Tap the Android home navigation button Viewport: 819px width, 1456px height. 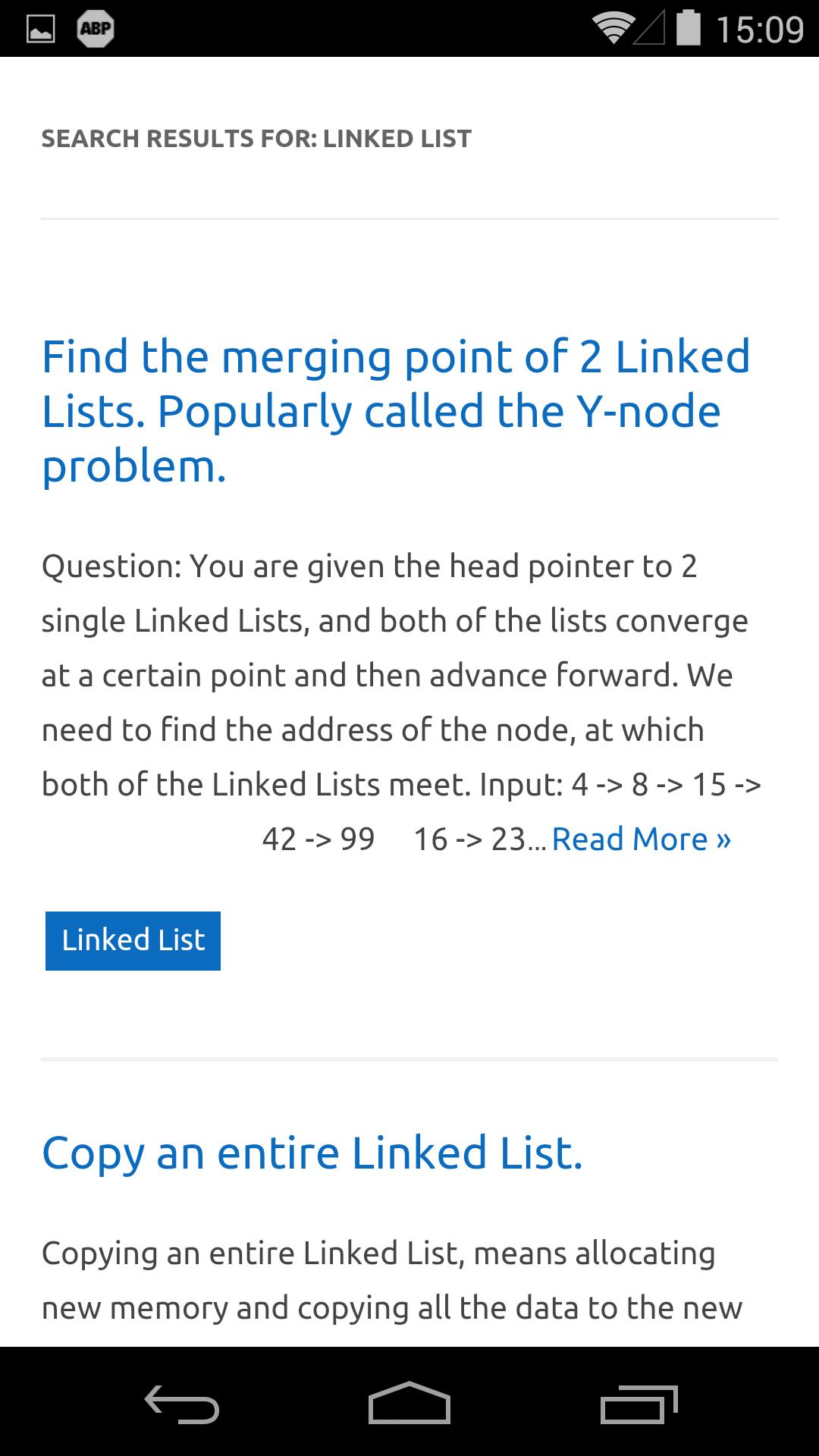(x=409, y=1403)
